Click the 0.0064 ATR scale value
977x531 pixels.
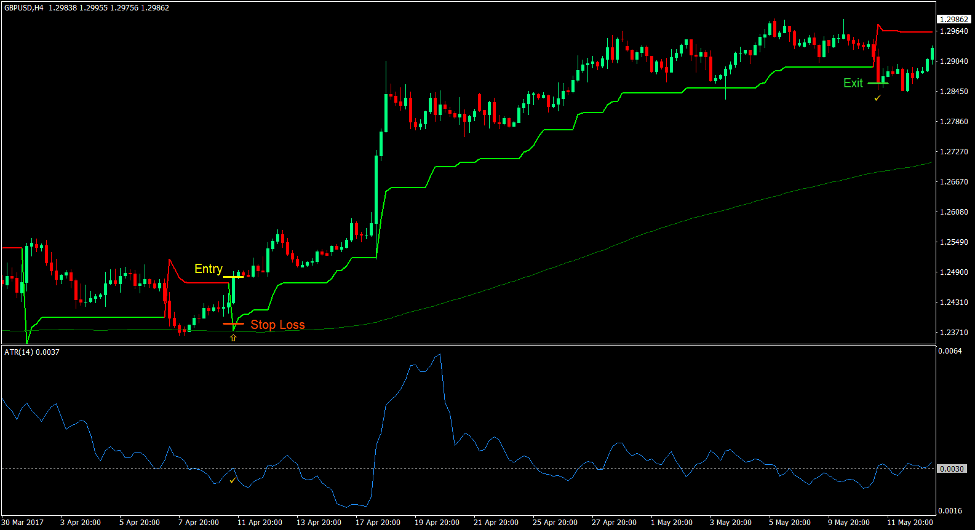tap(950, 351)
